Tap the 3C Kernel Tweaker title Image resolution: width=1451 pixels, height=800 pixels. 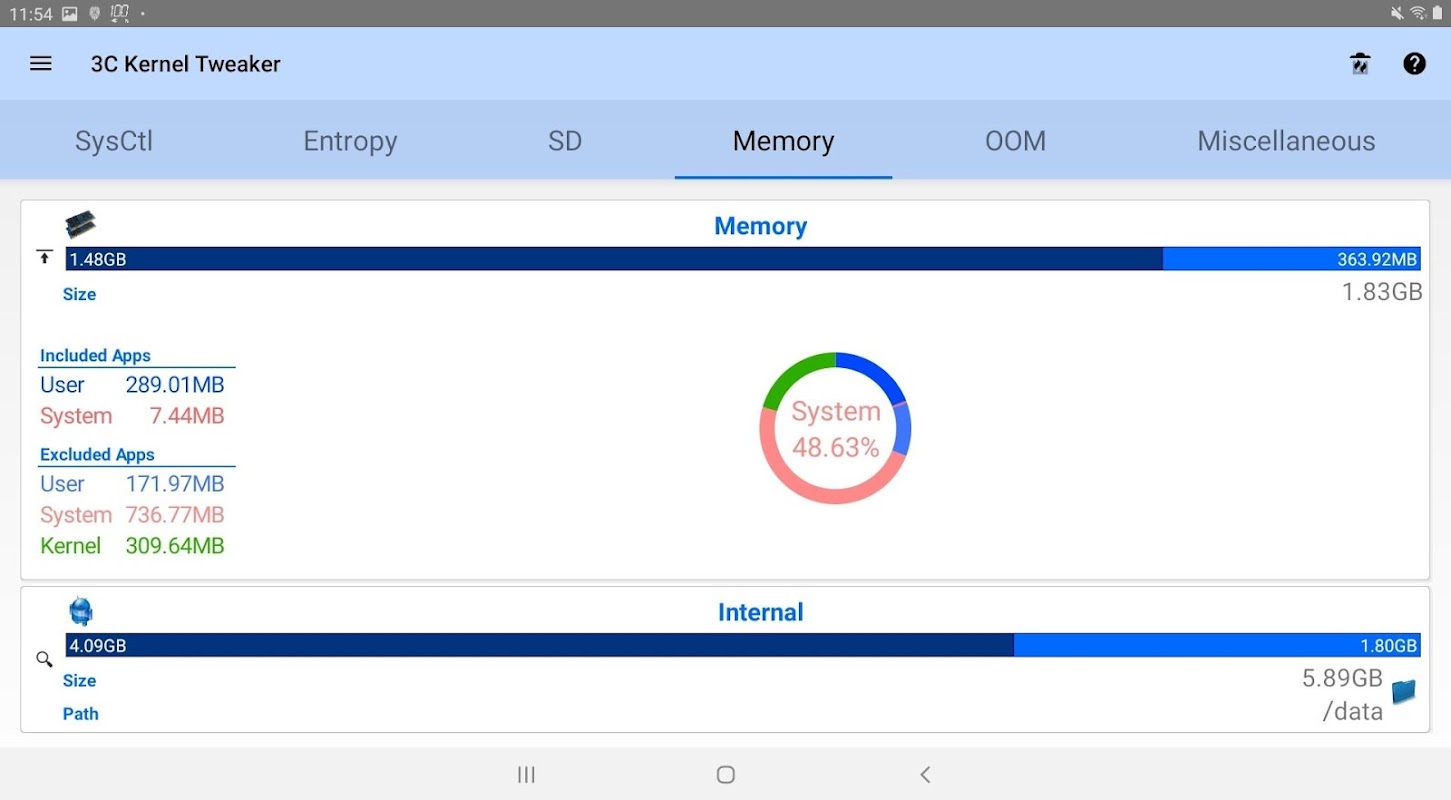coord(185,64)
